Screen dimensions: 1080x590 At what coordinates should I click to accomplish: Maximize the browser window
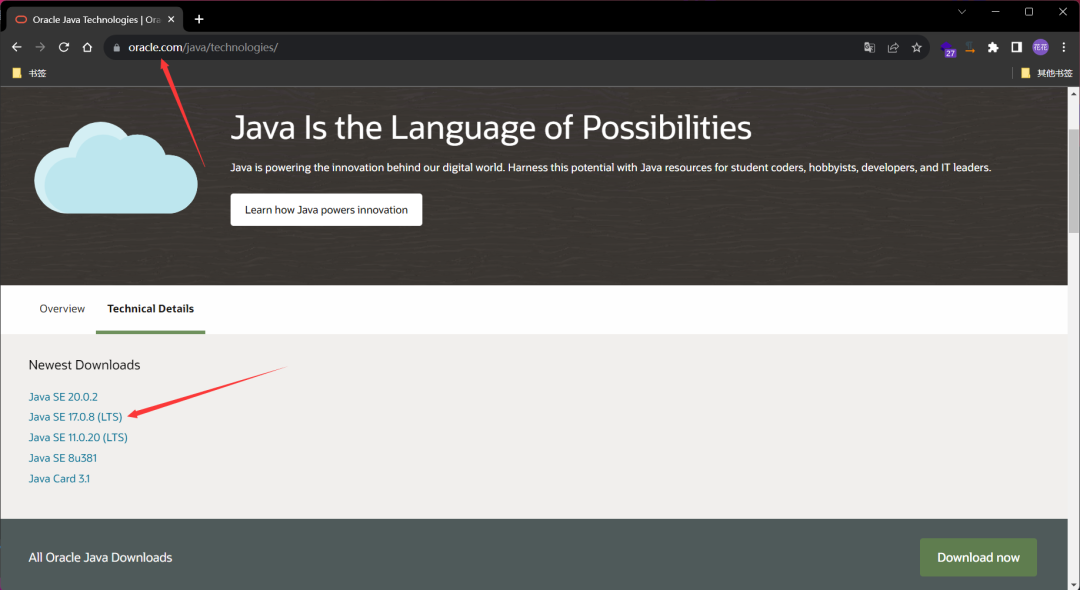coord(1029,12)
